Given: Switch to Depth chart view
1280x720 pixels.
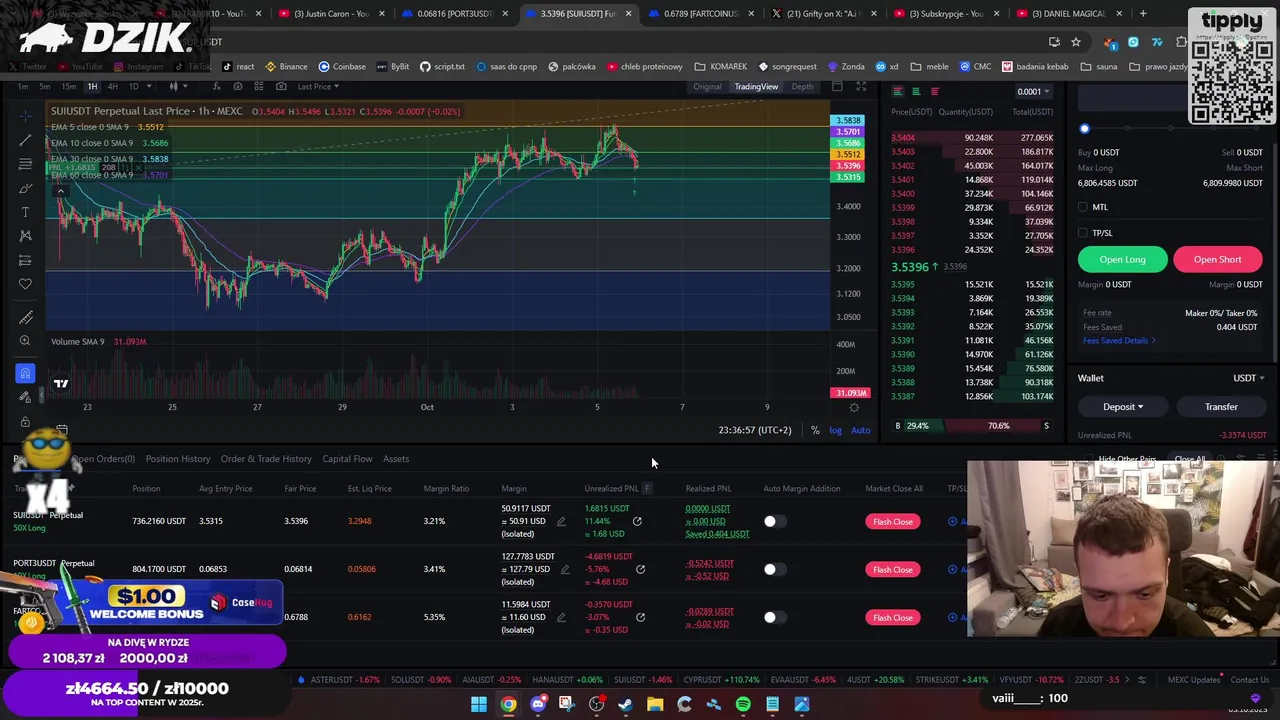Looking at the screenshot, I should pos(802,87).
